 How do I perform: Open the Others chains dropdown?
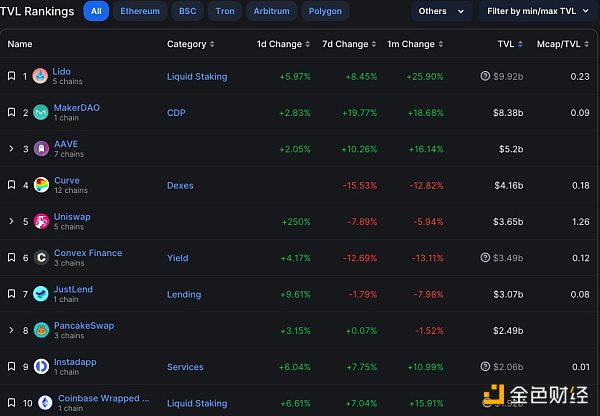pos(441,12)
